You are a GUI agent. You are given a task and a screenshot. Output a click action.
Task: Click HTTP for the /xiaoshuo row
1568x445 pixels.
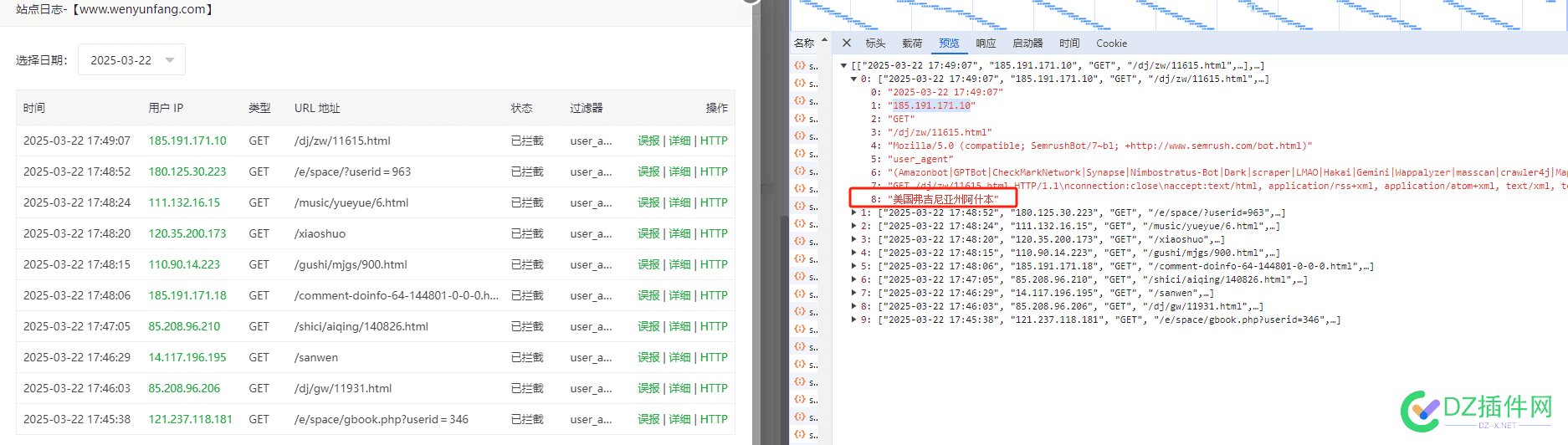(714, 233)
